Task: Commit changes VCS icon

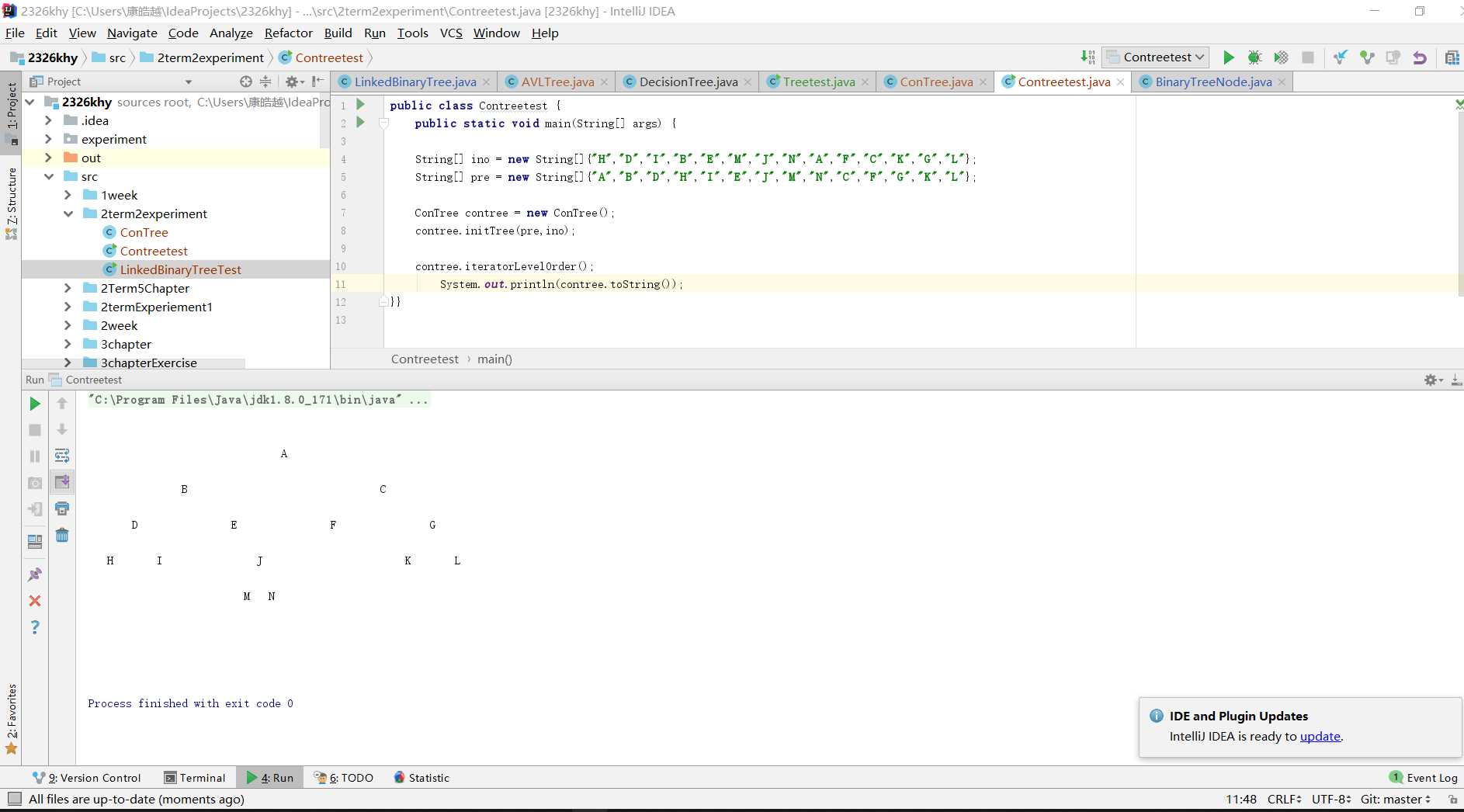Action: pyautogui.click(x=1367, y=57)
